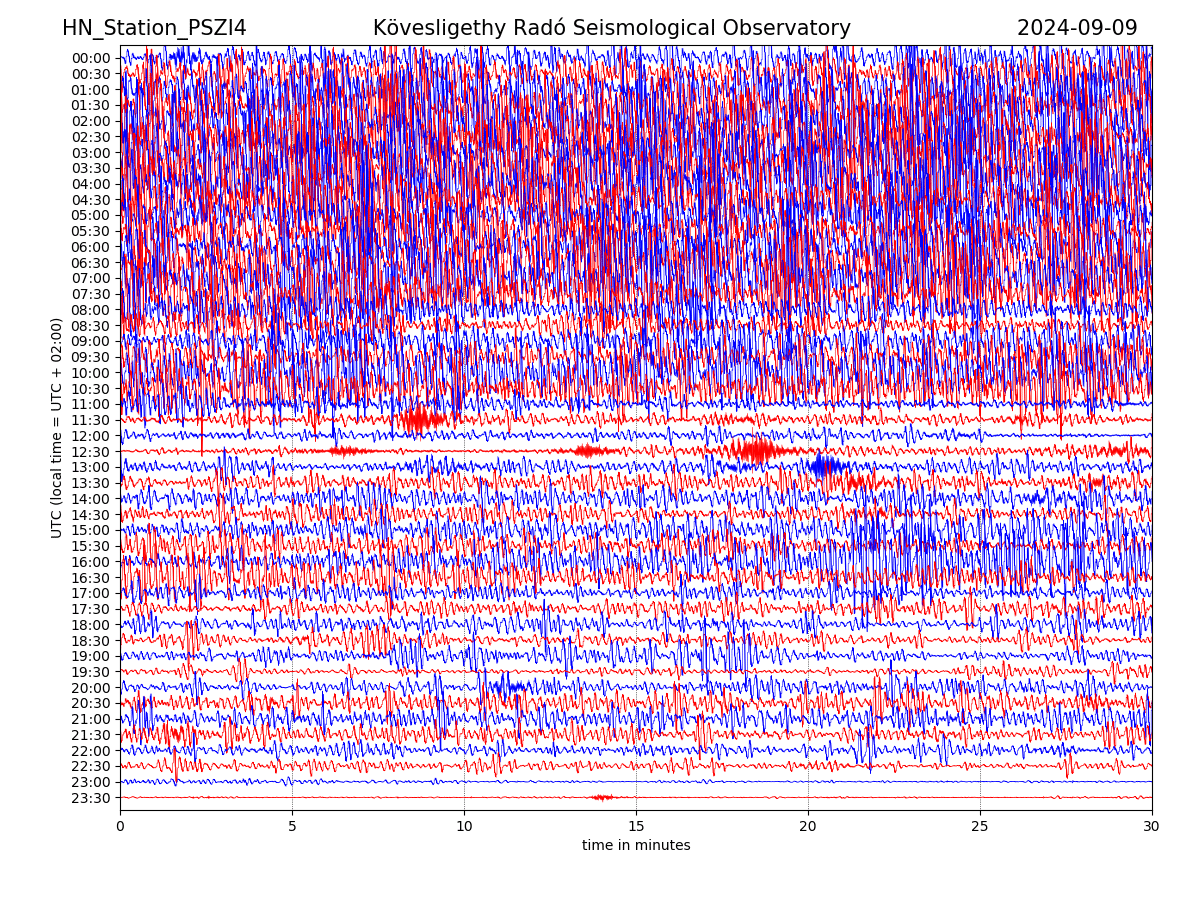Viewport: 1200px width, 900px height.
Task: Click the HN_Station_PSZI4 station label
Action: [x=154, y=29]
